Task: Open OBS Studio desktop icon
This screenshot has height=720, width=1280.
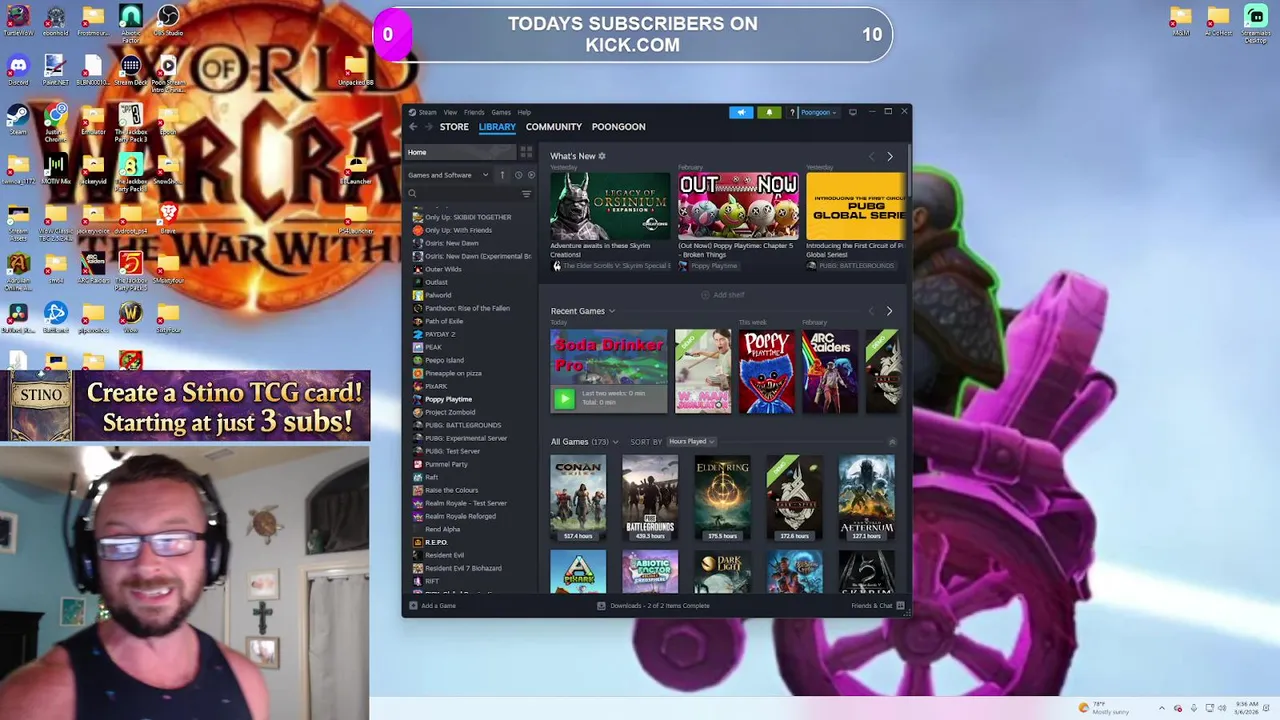Action: (x=168, y=20)
